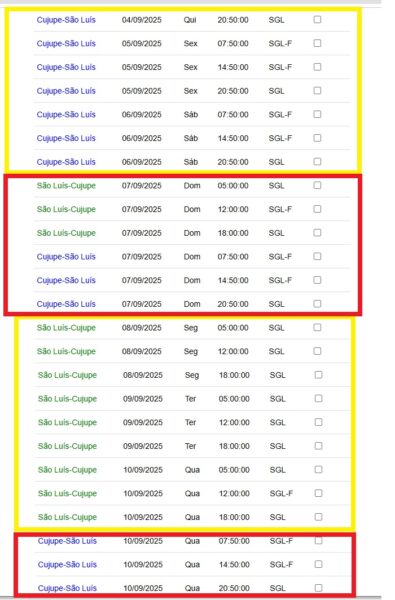
Task: Tick checkbox for 07/09/2025 12:00:00 SGL-F
Action: [317, 209]
